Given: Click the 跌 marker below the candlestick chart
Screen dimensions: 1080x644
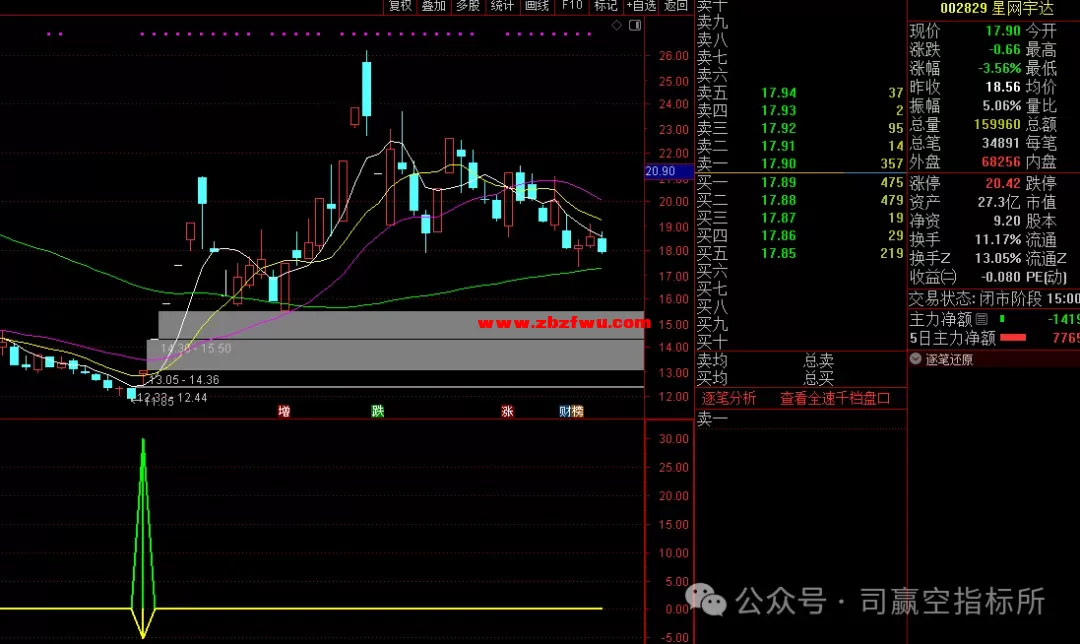Looking at the screenshot, I should [377, 411].
